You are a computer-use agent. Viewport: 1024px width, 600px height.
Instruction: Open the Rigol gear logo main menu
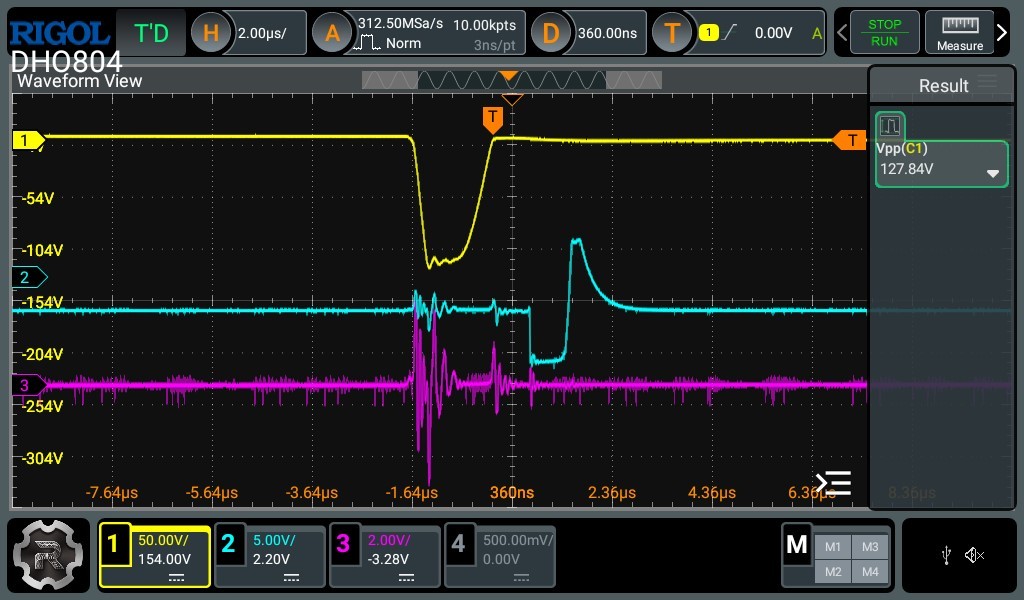pyautogui.click(x=48, y=555)
